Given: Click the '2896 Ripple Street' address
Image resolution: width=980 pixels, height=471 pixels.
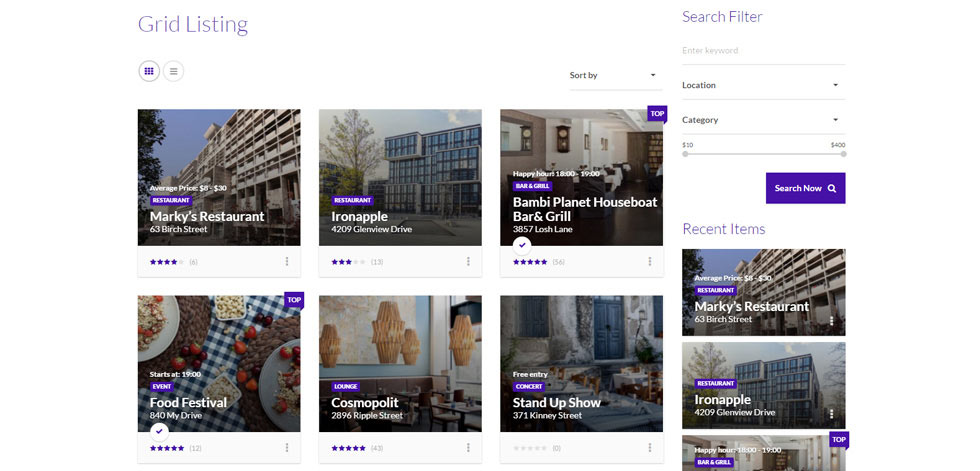Looking at the screenshot, I should coord(367,415).
